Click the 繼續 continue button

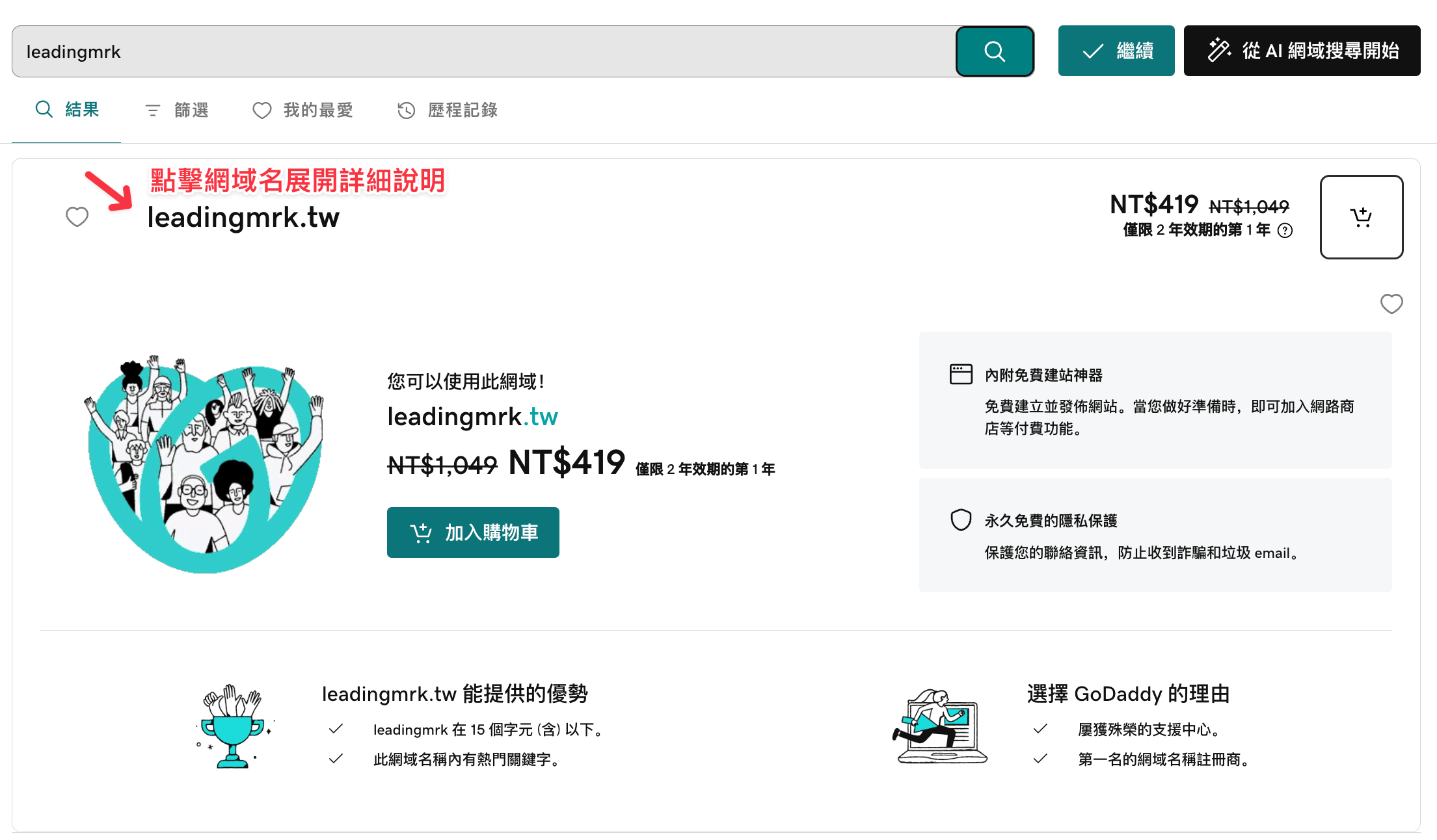click(x=1116, y=51)
